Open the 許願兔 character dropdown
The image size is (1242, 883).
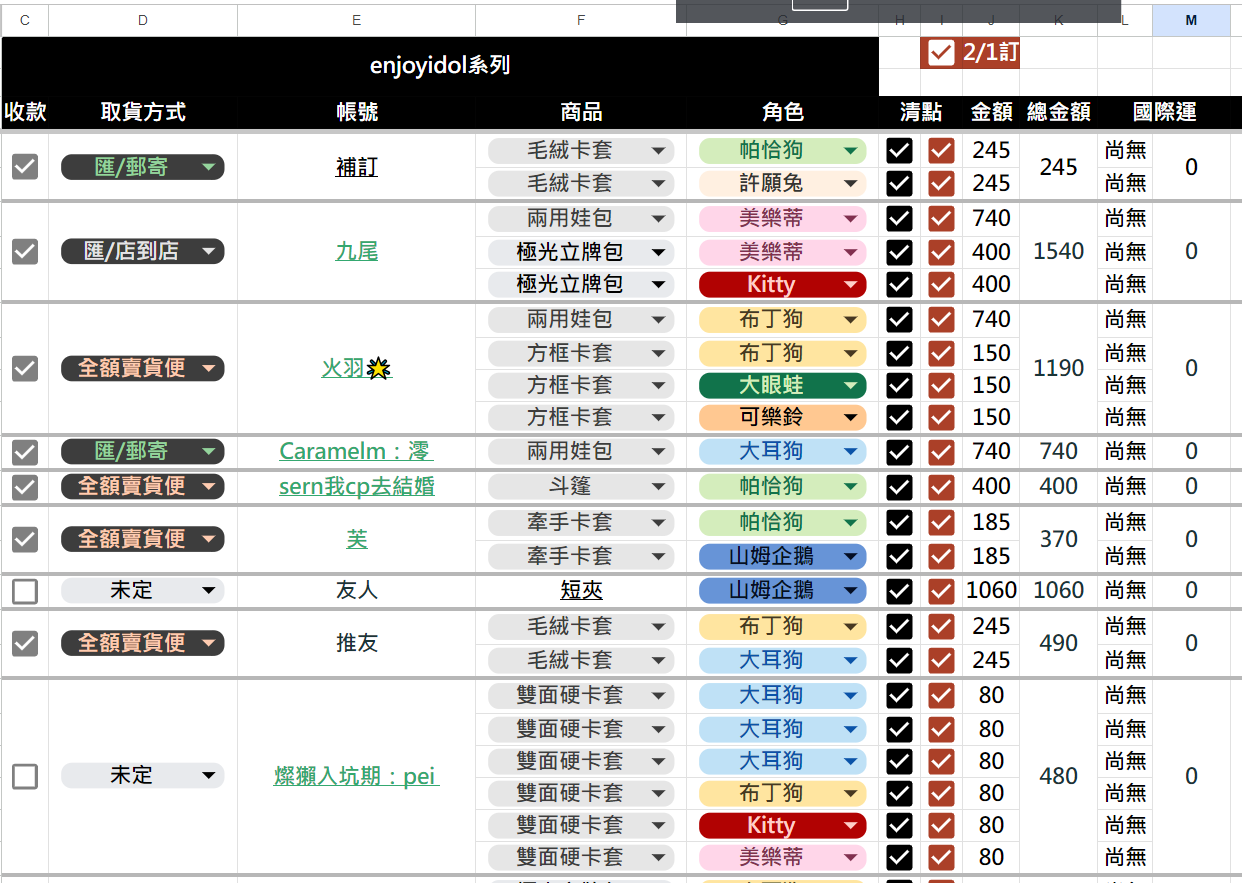tap(783, 184)
